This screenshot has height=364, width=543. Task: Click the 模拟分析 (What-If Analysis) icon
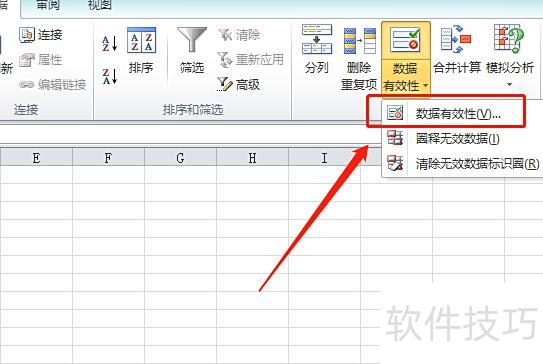coord(509,39)
